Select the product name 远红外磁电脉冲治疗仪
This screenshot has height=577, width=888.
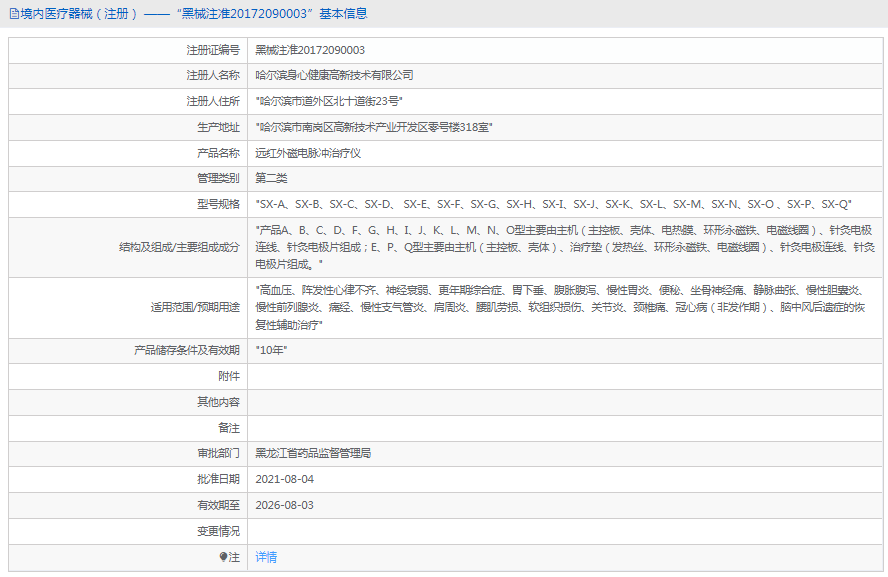[x=308, y=153]
